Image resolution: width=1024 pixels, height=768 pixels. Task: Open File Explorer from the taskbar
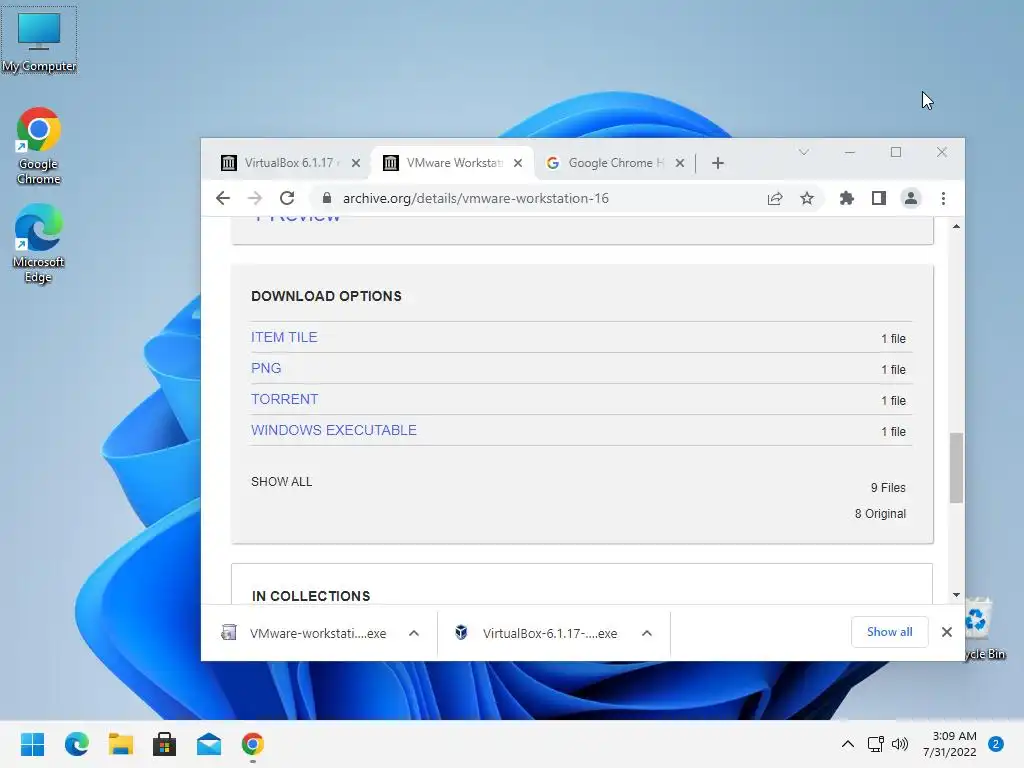pyautogui.click(x=121, y=744)
